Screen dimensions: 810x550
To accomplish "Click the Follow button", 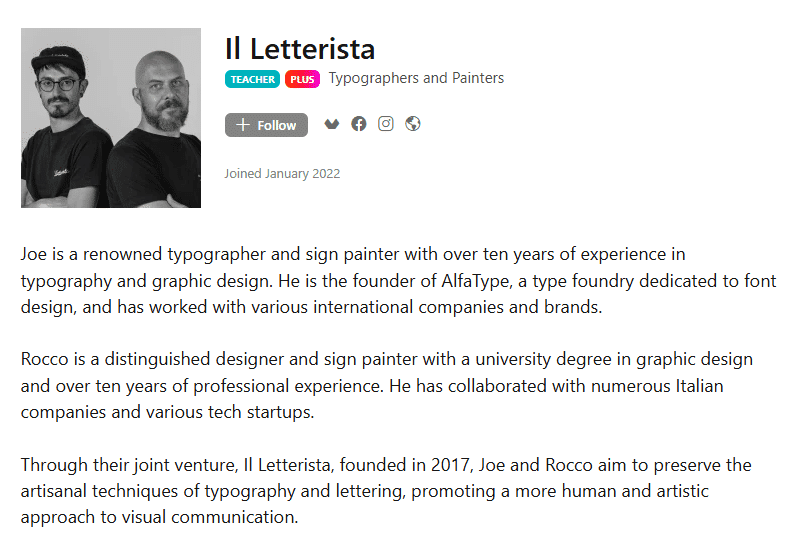I will click(266, 125).
